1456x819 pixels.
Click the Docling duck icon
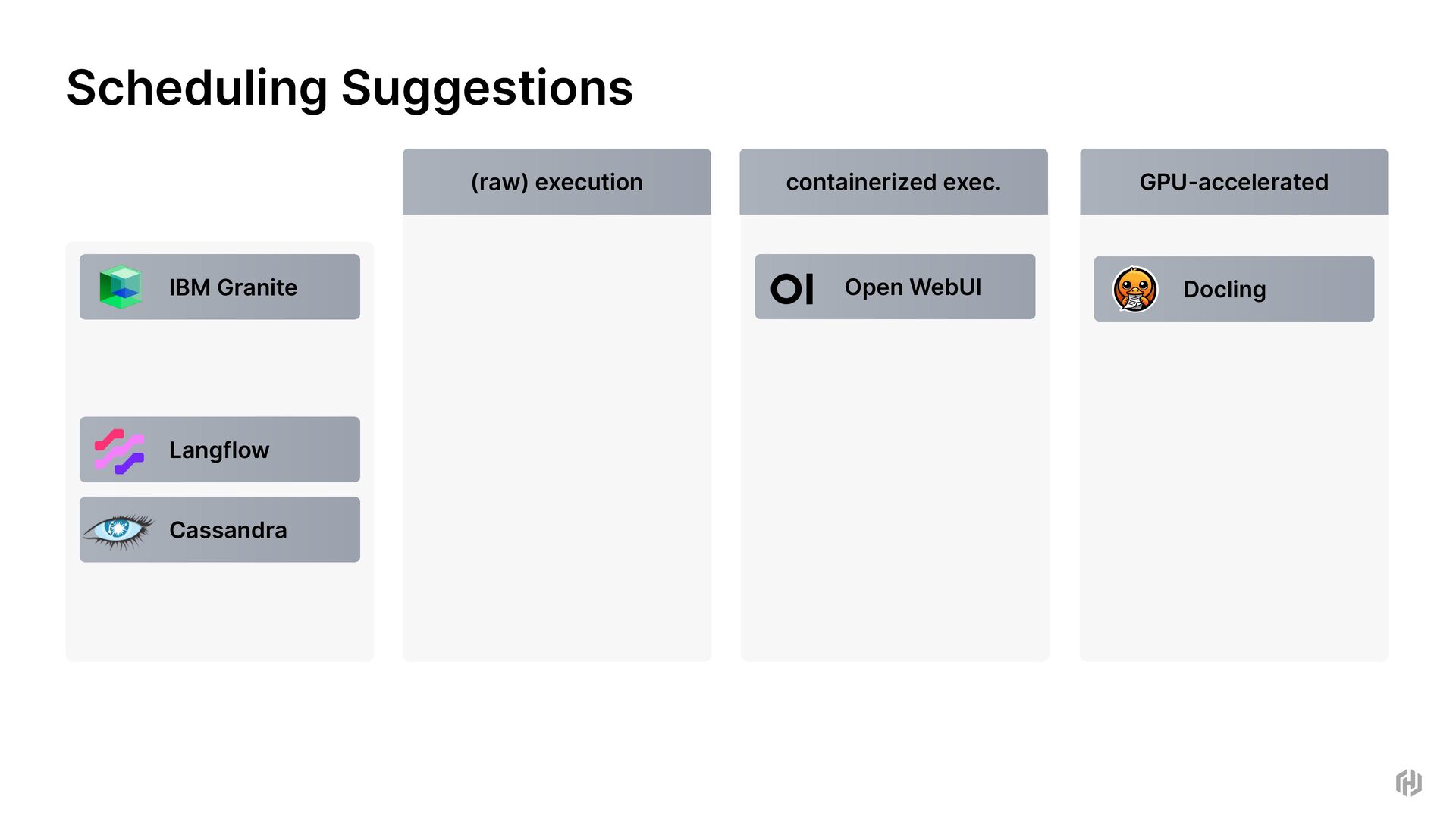coord(1134,289)
